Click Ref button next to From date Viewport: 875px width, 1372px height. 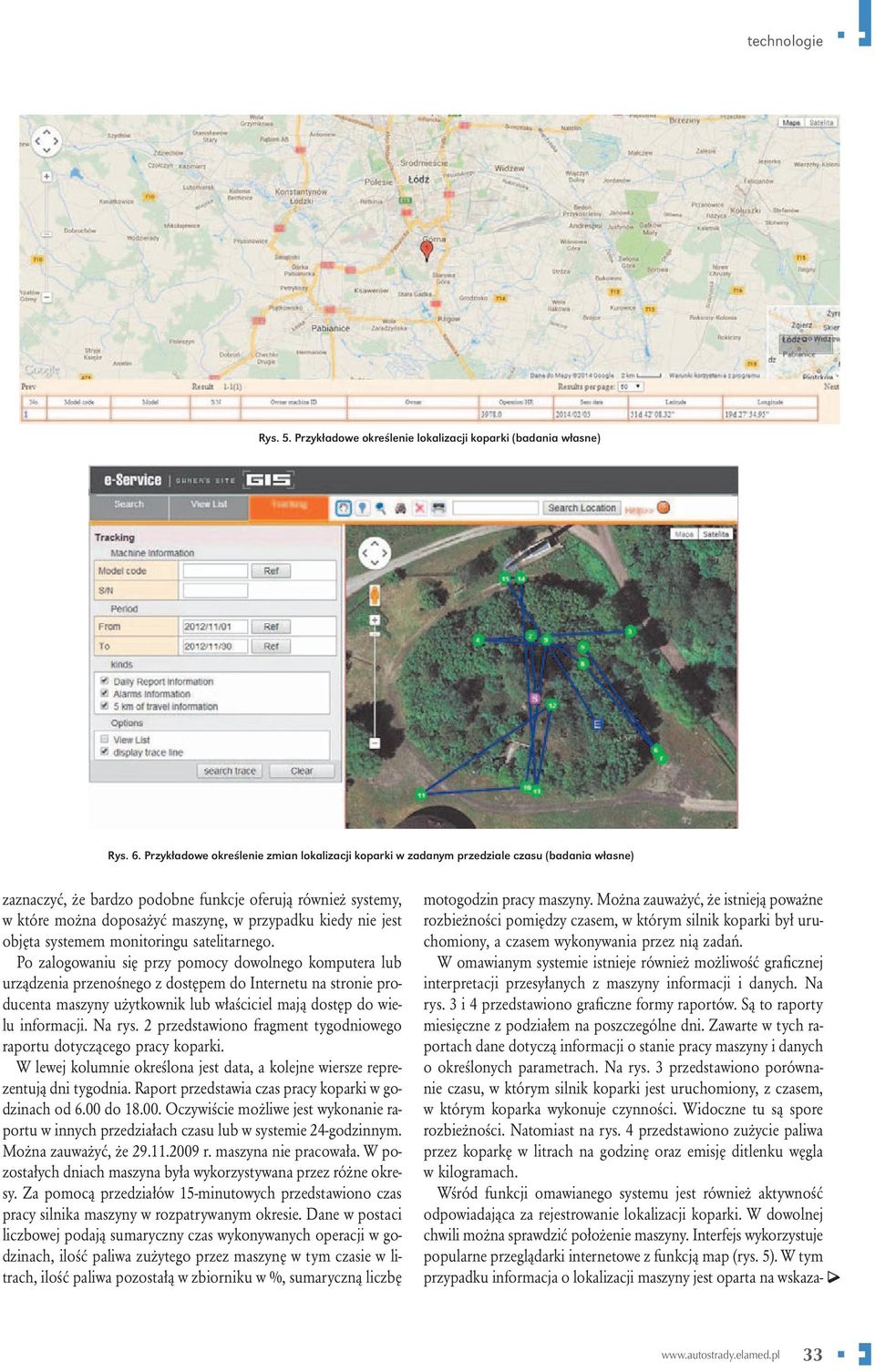271,627
